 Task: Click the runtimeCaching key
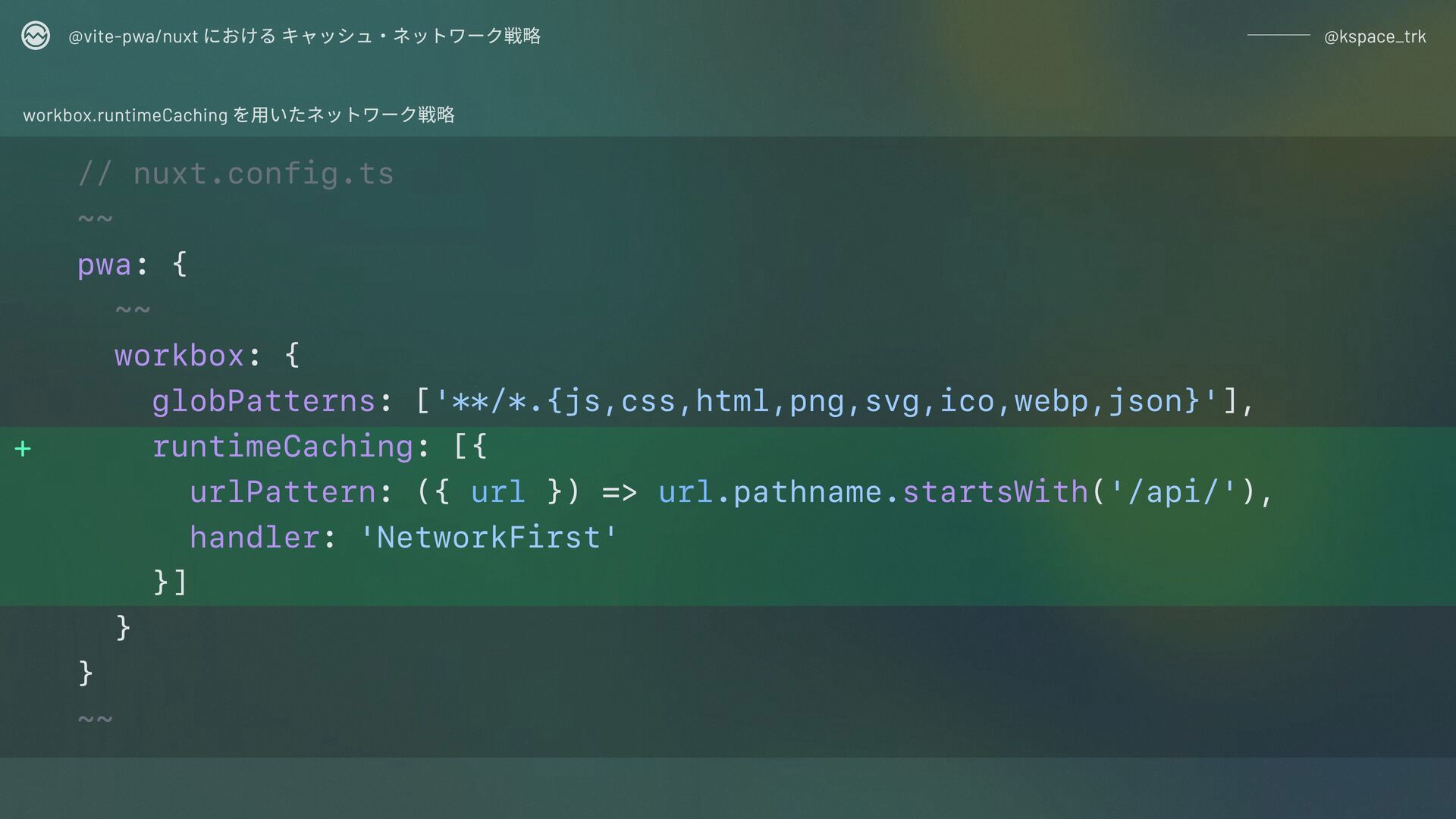[x=283, y=447]
